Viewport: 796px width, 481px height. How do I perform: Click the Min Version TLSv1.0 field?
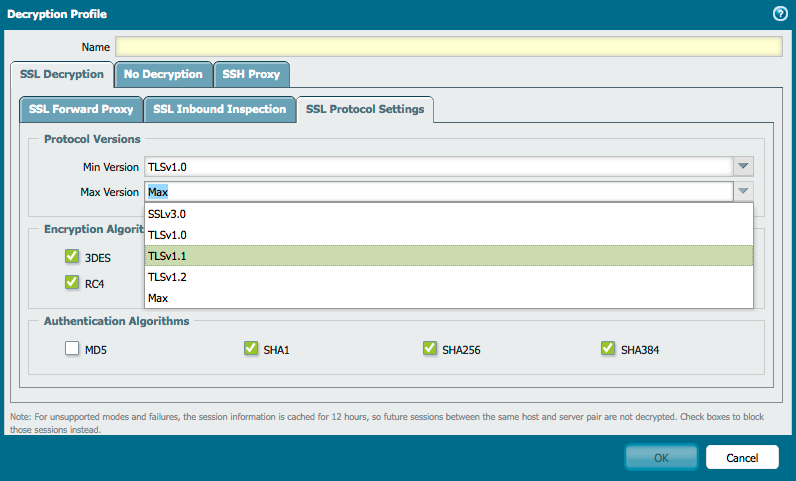[439, 167]
